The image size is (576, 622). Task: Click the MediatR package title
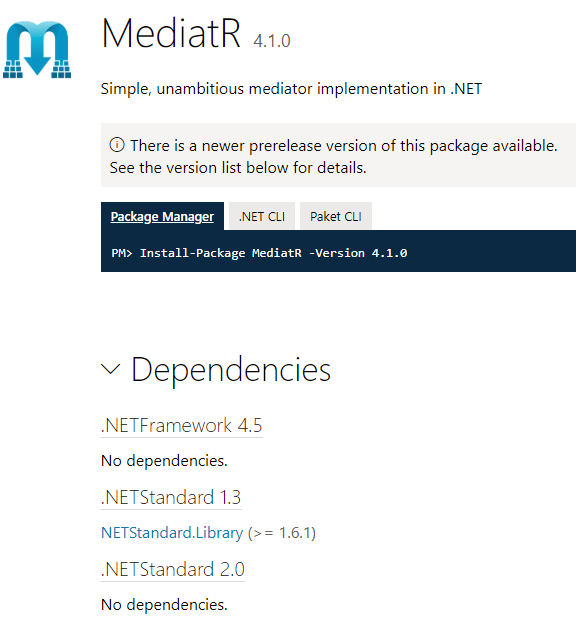click(x=171, y=33)
